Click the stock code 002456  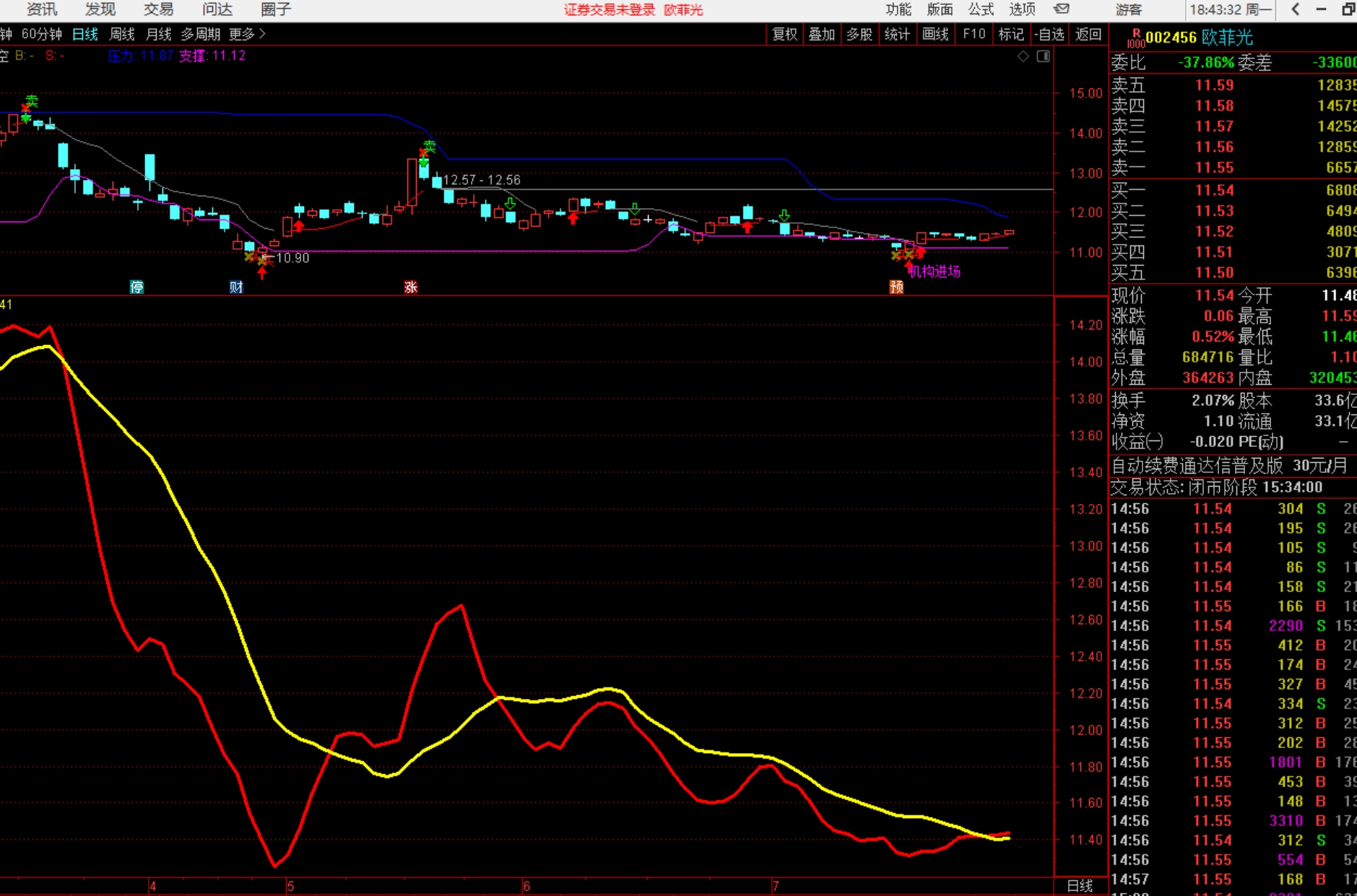coord(1171,38)
